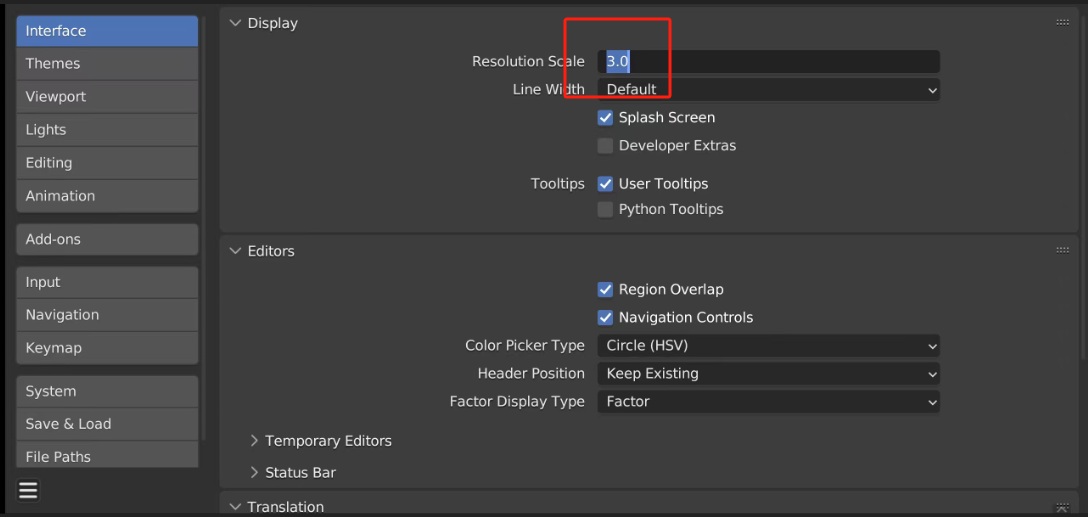This screenshot has height=517, width=1088.
Task: Open the File Paths tab
Action: tap(107, 456)
